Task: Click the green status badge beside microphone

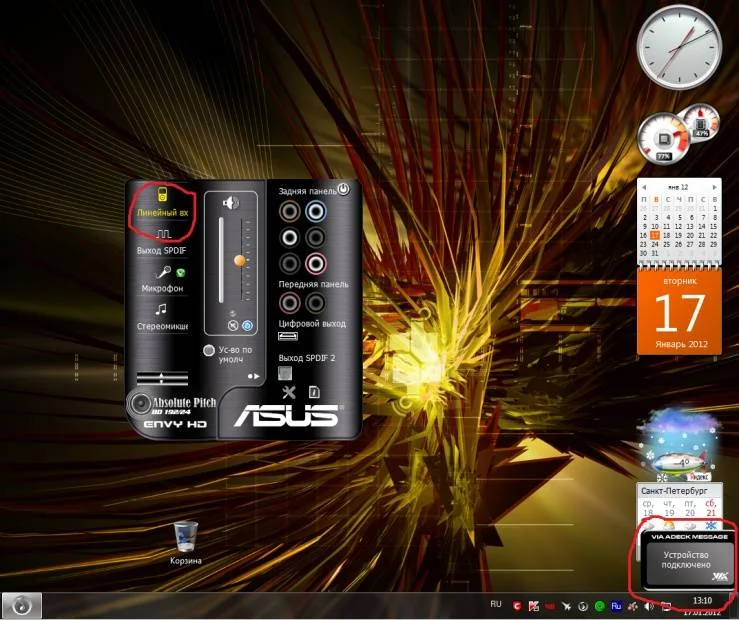Action: tap(180, 272)
